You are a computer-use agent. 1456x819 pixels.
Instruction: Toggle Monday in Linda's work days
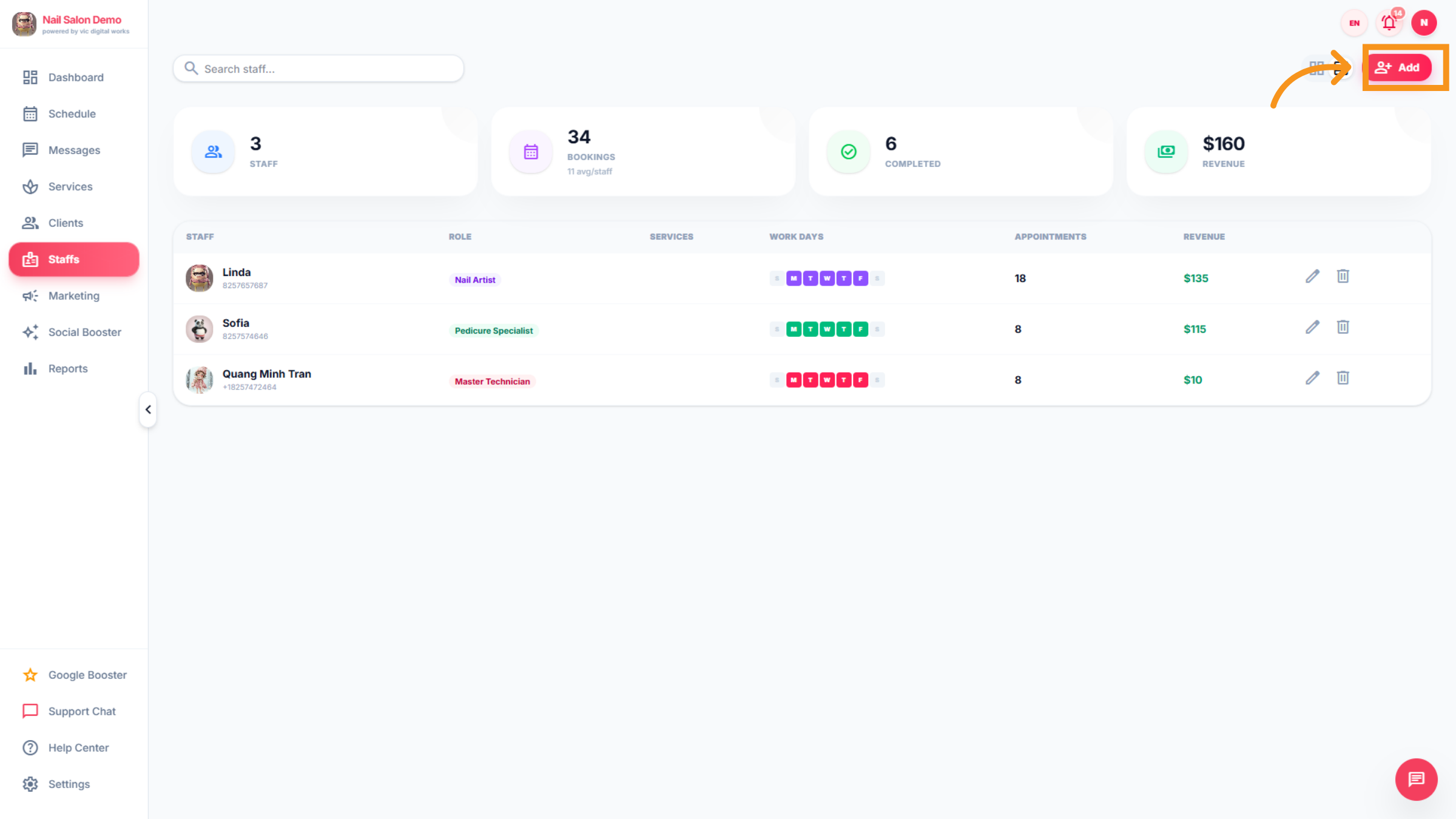point(794,278)
